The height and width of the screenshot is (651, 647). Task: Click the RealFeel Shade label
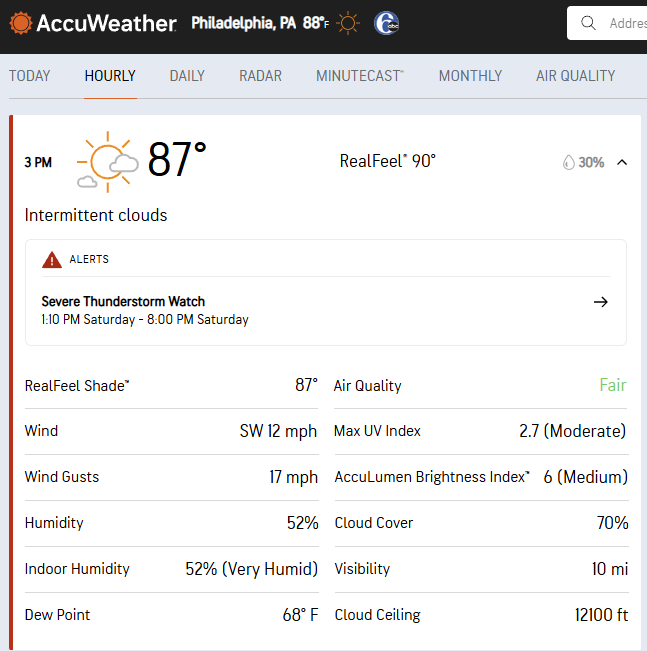coord(77,386)
